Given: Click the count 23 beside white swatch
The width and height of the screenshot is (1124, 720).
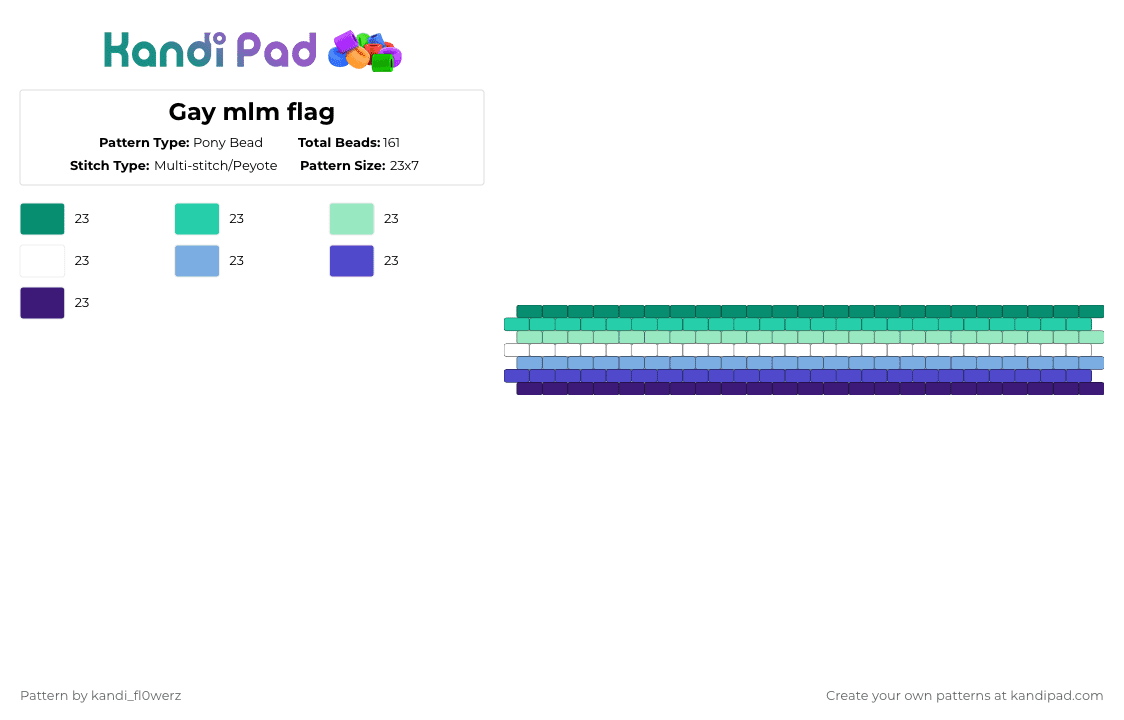Looking at the screenshot, I should (82, 261).
